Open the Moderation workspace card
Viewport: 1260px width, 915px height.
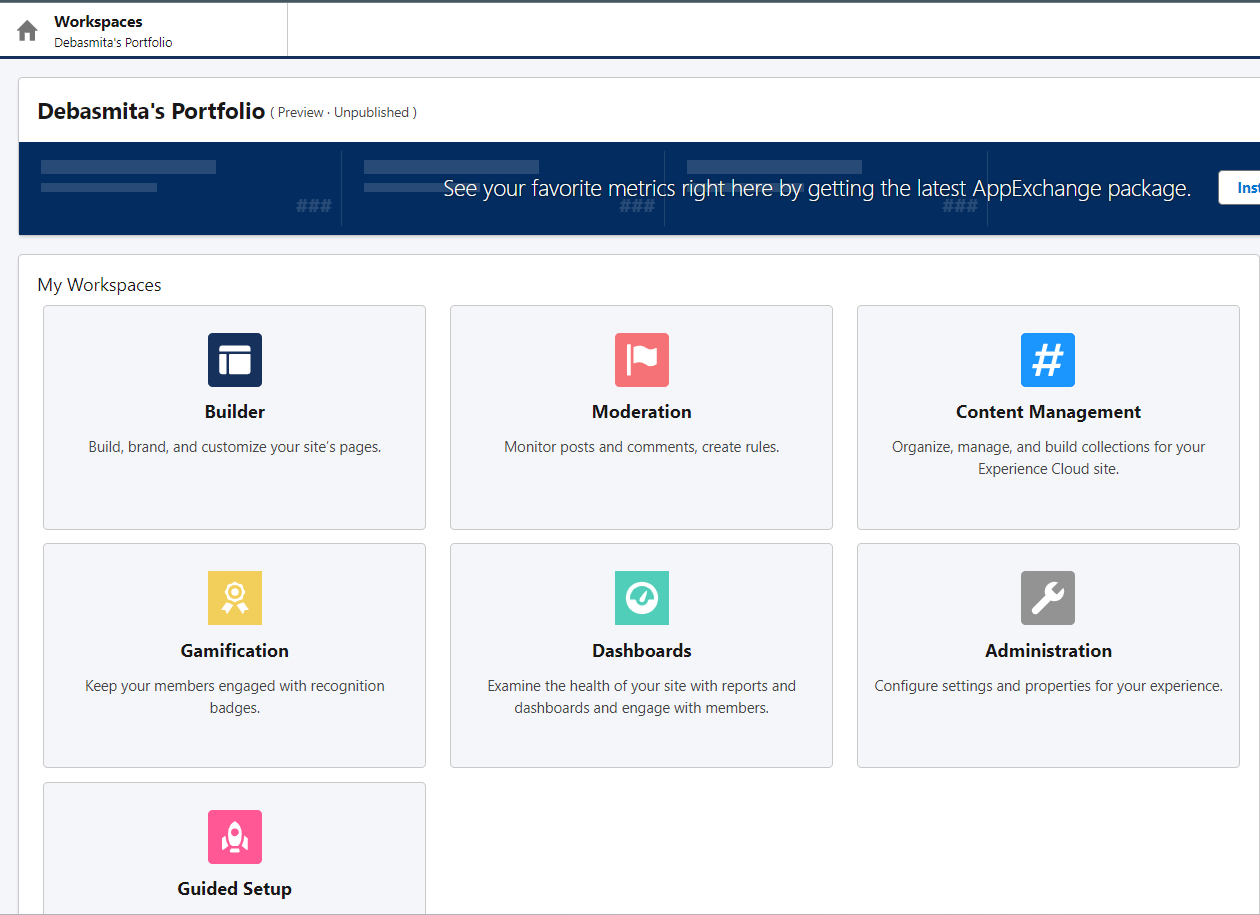(641, 417)
